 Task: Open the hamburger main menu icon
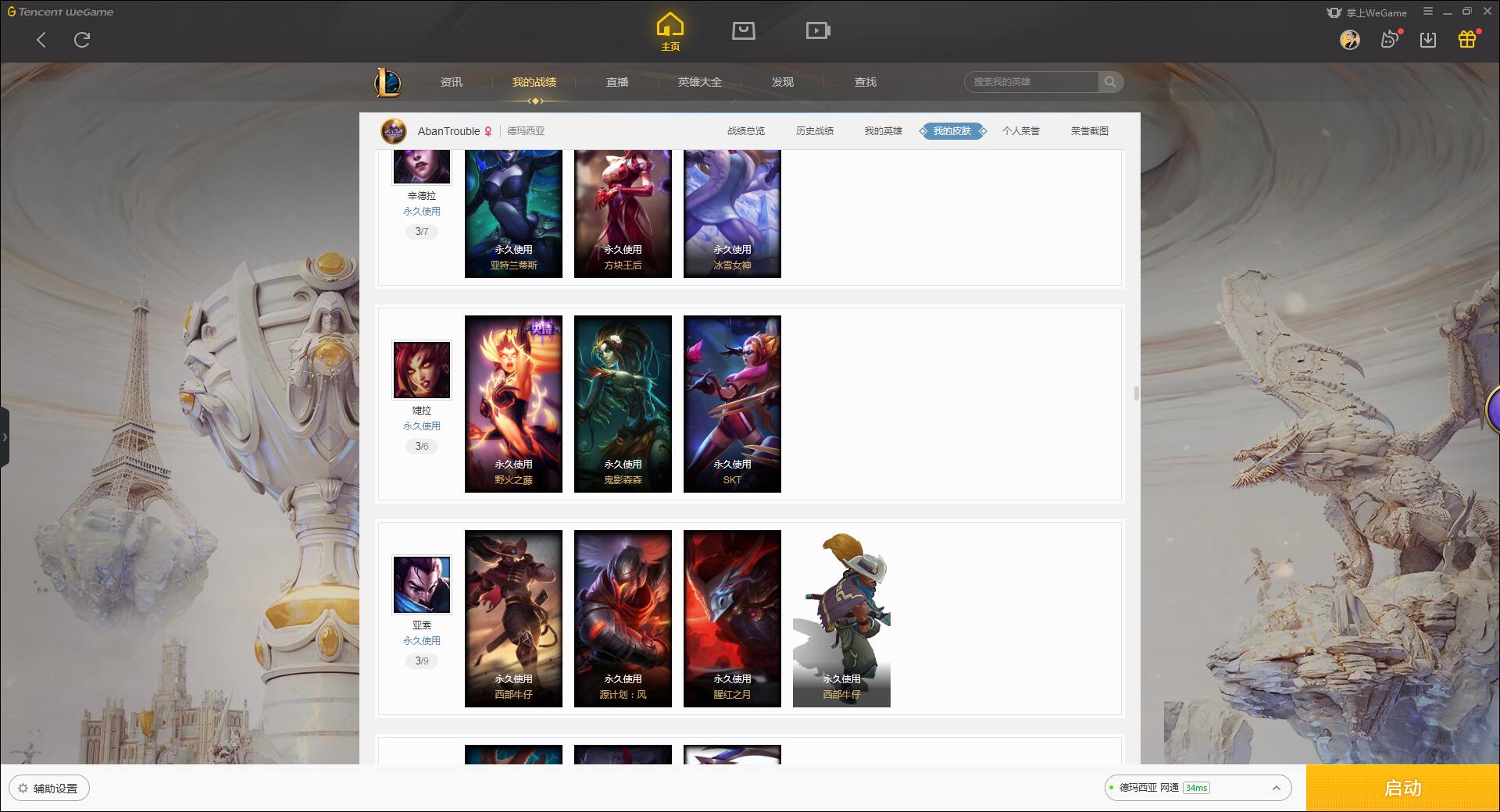tap(1428, 12)
